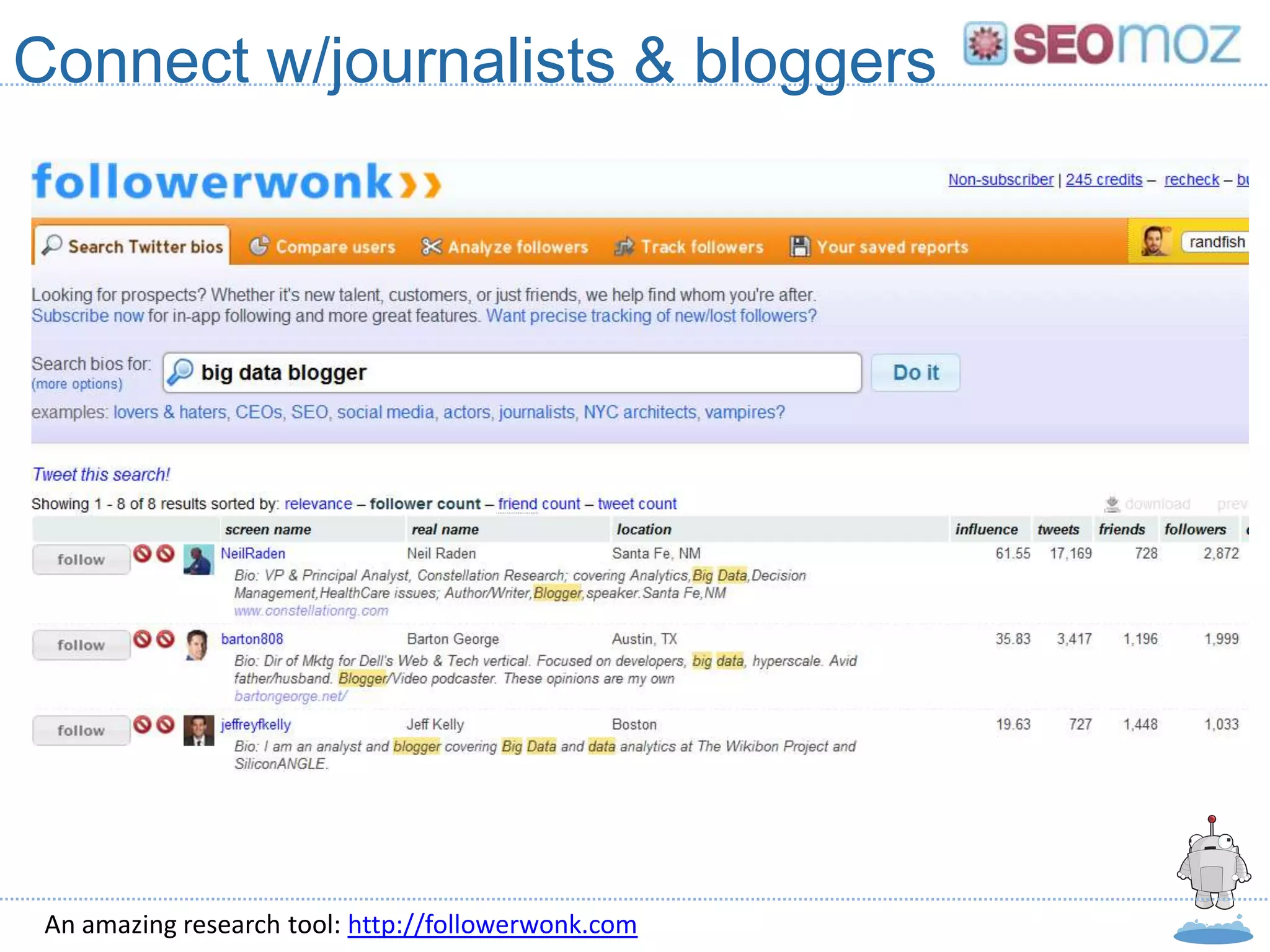Click Tweet this search link

(x=100, y=475)
